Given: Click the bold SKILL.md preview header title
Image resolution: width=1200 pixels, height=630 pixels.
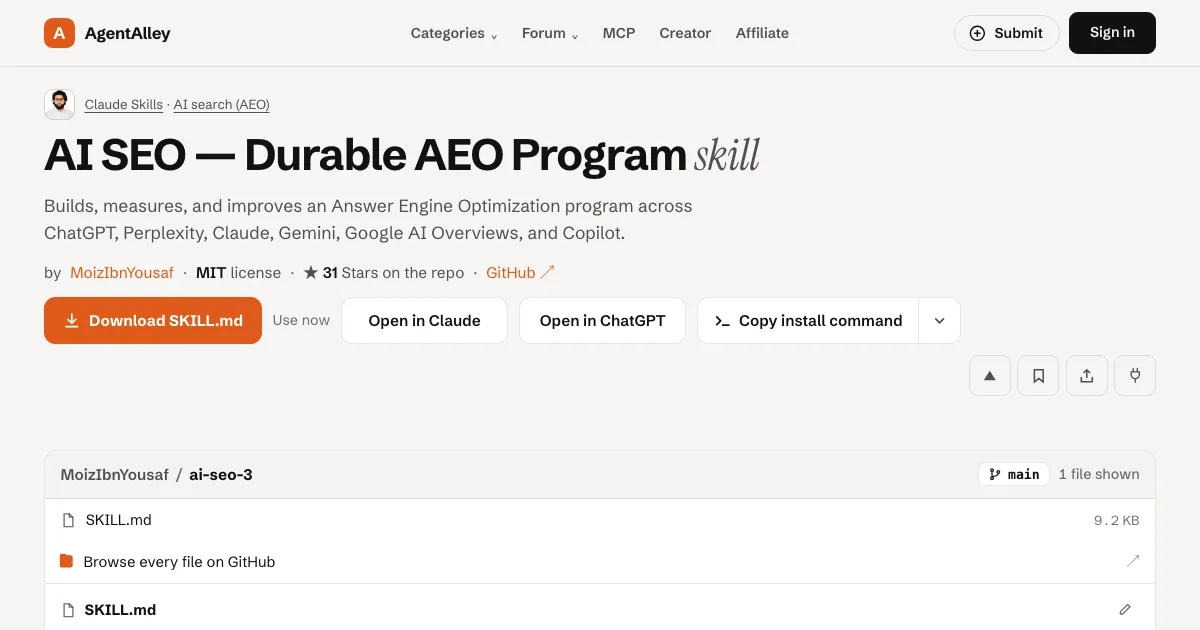Looking at the screenshot, I should (x=120, y=610).
